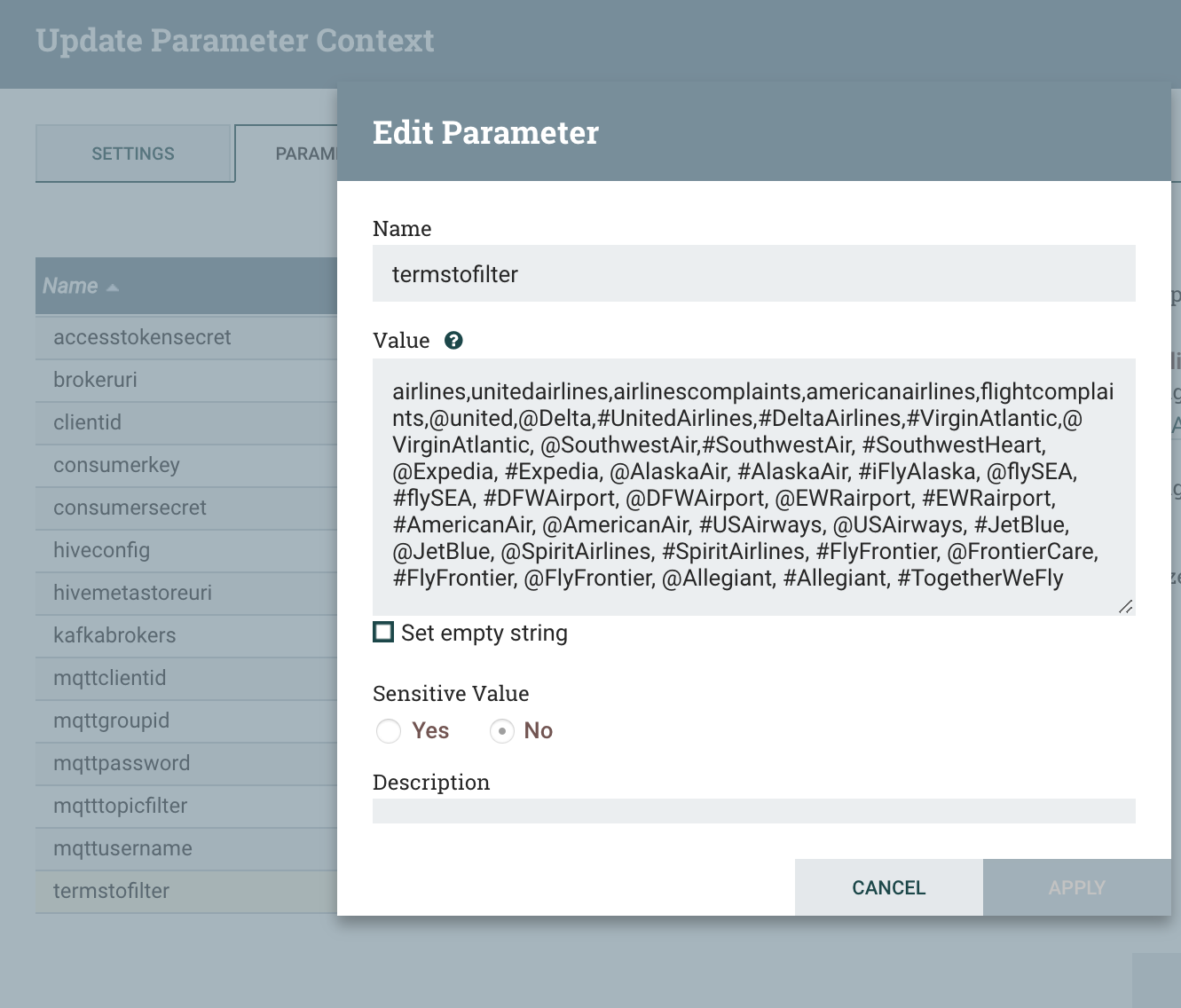Select the kafkabrokers parameter row

click(x=186, y=636)
